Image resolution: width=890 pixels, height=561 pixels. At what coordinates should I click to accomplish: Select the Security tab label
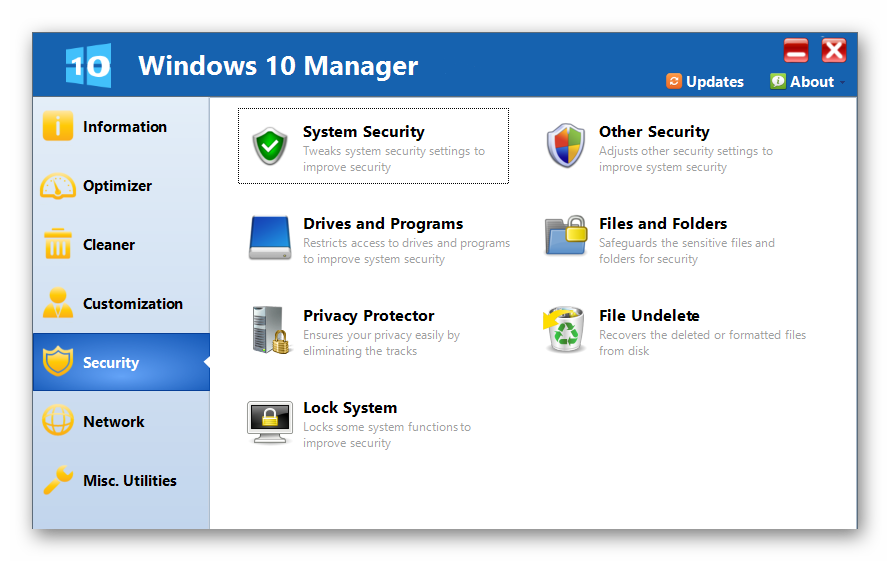pos(111,363)
